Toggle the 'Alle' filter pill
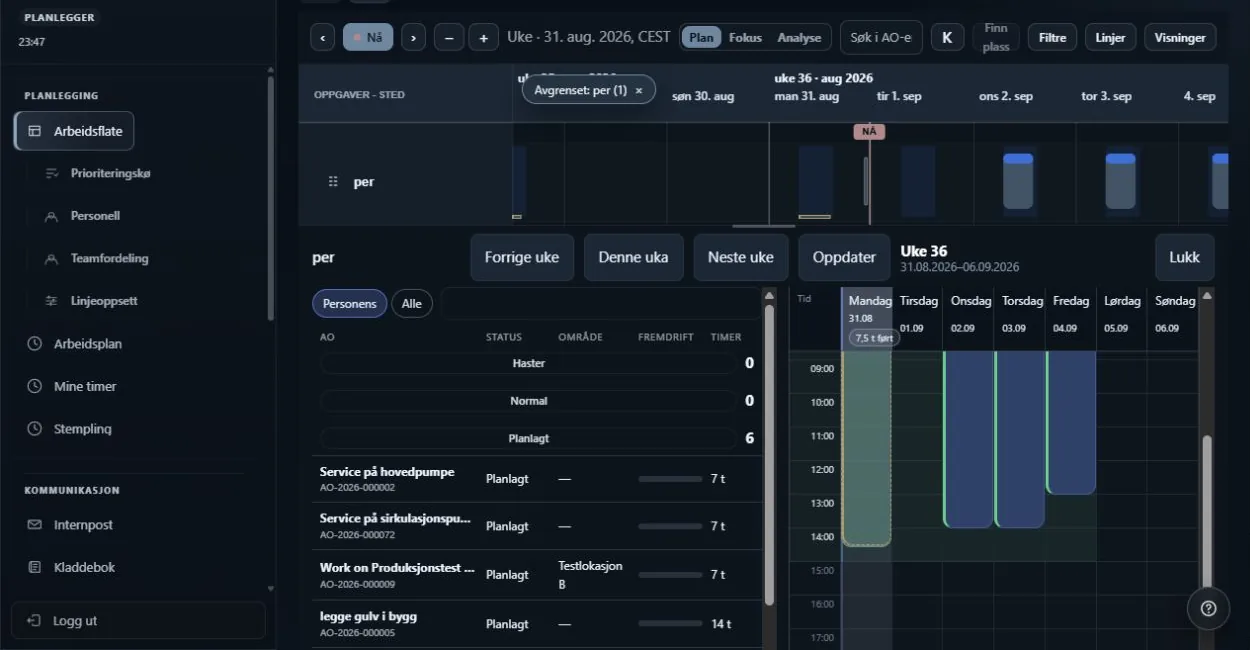The height and width of the screenshot is (650, 1250). pos(412,304)
